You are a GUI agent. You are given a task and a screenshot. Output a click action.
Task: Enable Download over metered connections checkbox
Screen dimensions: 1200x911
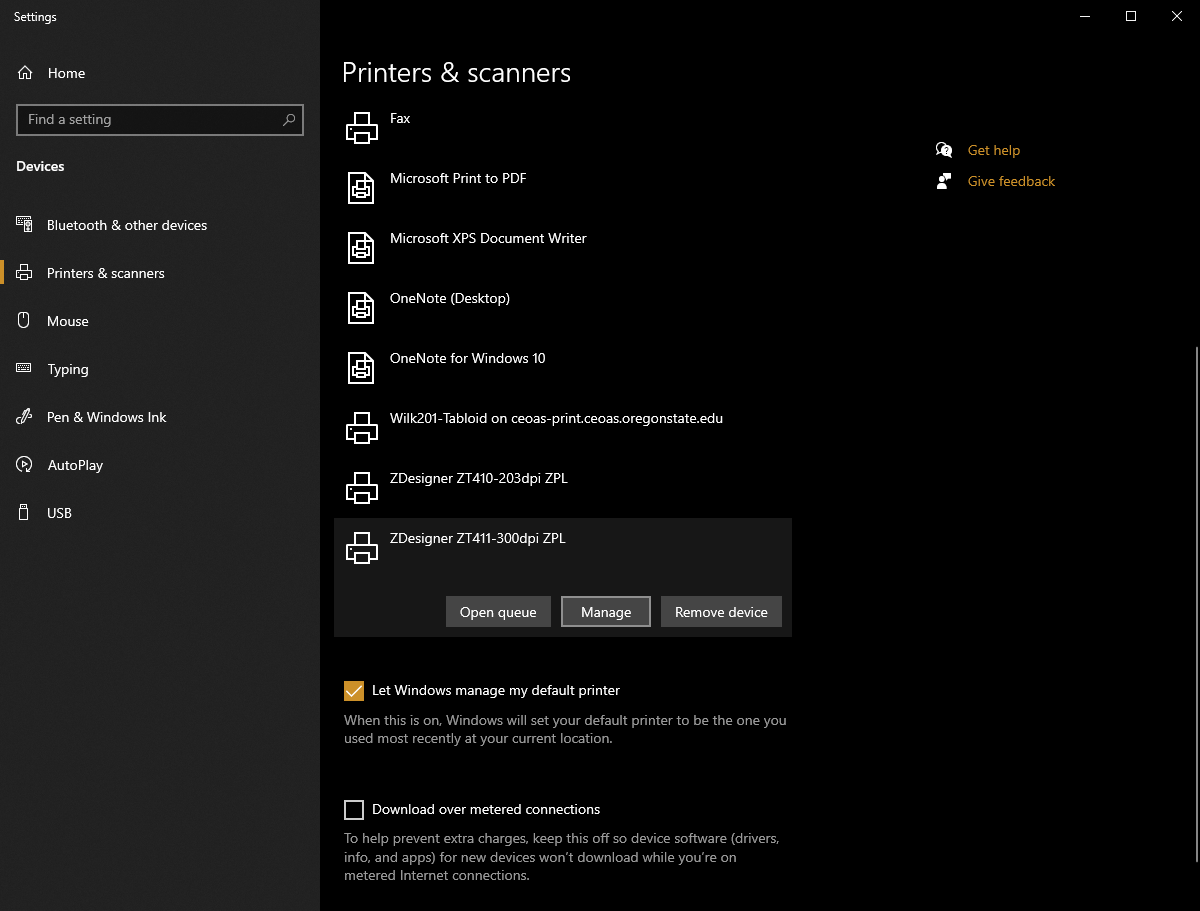point(354,810)
